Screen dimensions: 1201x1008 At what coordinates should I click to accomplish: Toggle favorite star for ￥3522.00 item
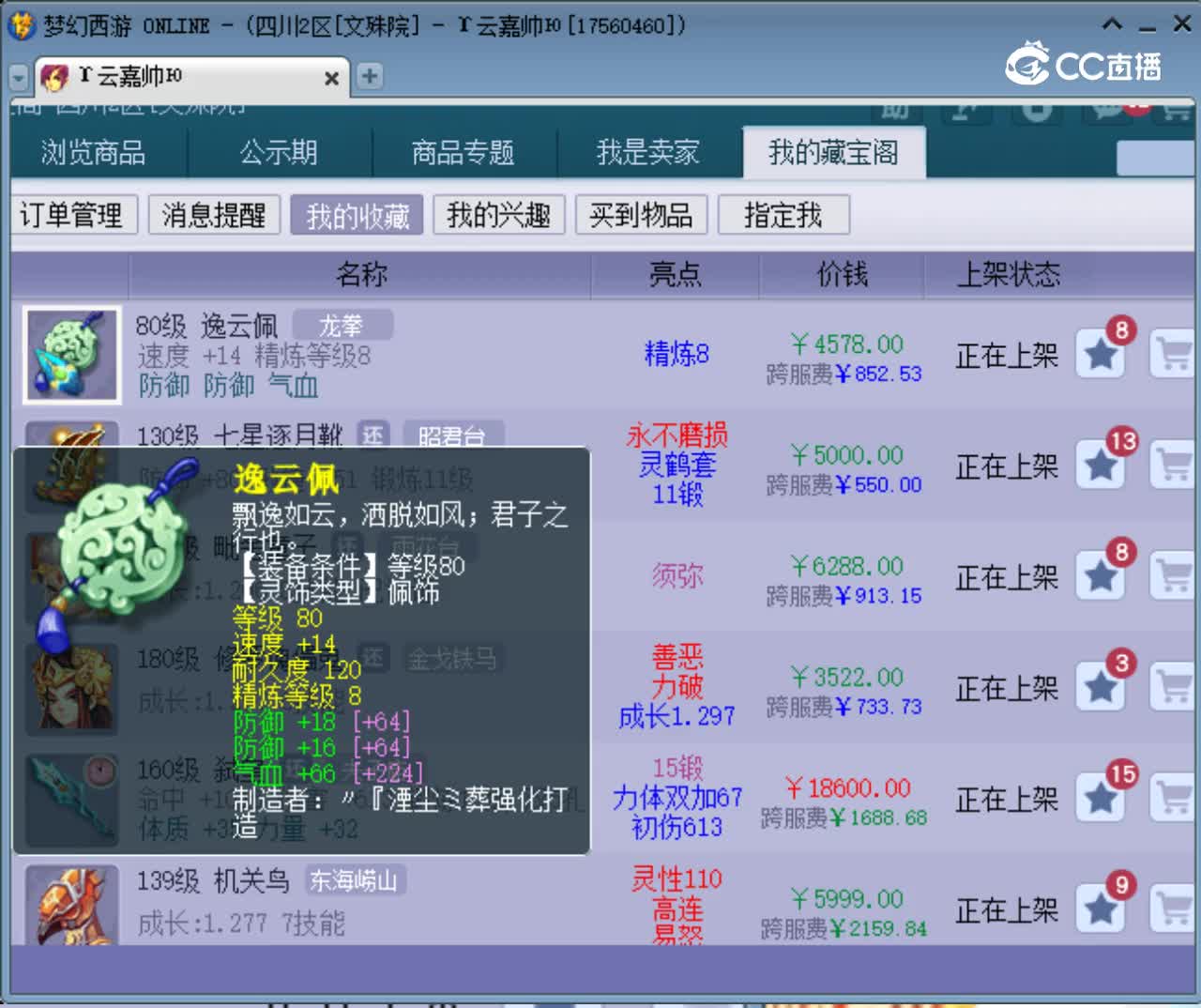coord(1100,687)
